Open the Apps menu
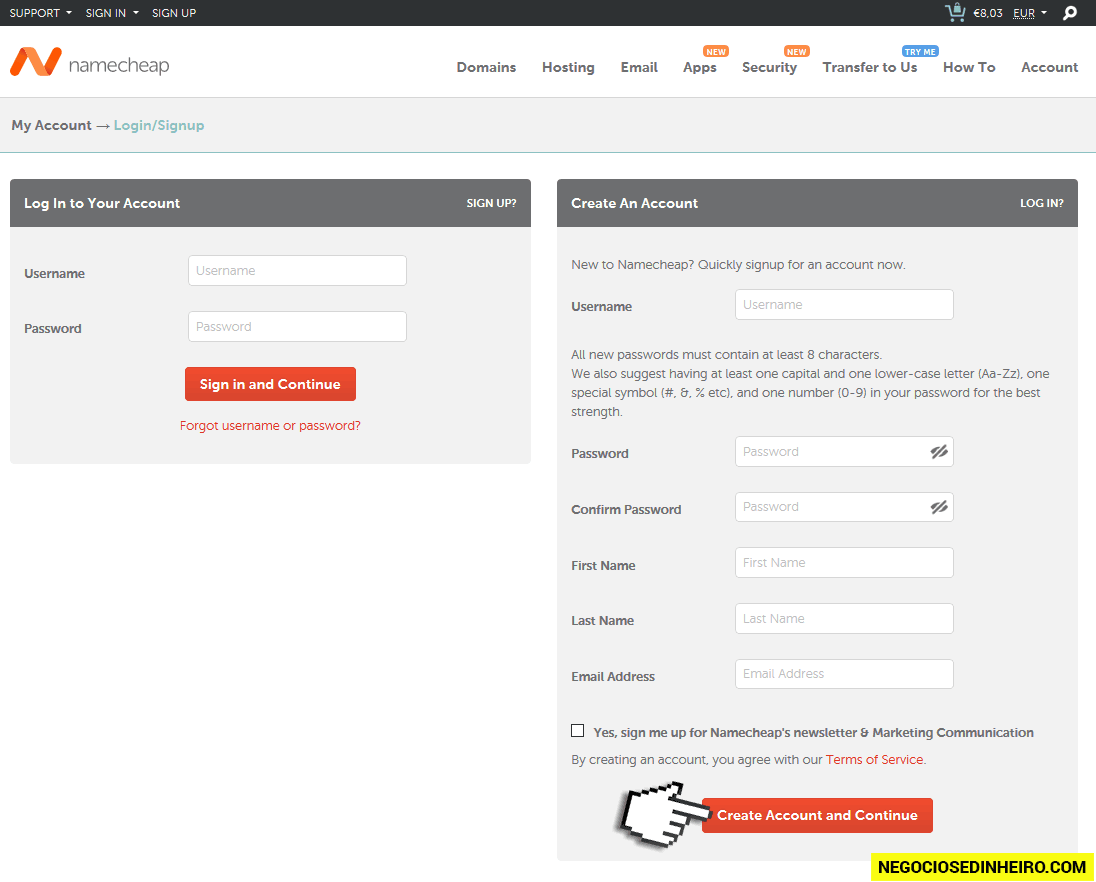This screenshot has width=1096, height=882. click(700, 67)
